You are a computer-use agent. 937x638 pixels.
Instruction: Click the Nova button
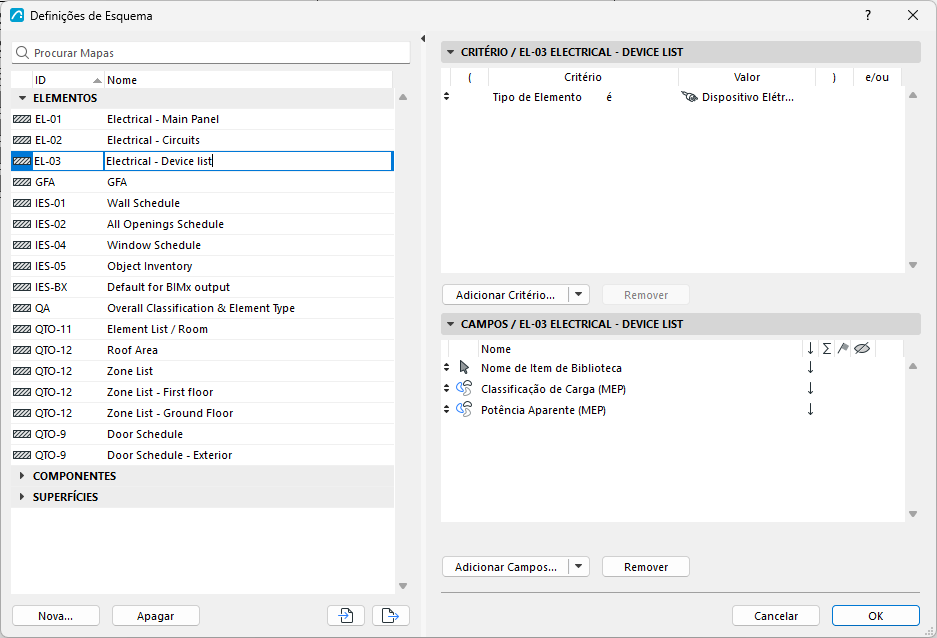(x=56, y=615)
